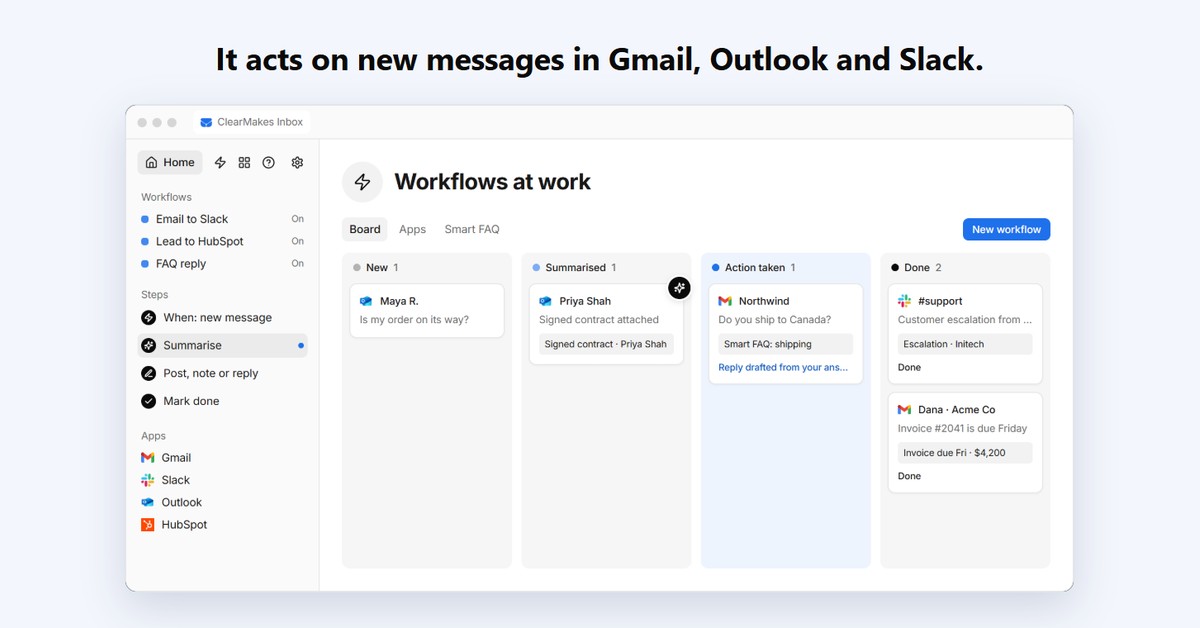Click the Gmail icon on Dana · Acme Co card
The width and height of the screenshot is (1200, 628).
[x=904, y=410]
